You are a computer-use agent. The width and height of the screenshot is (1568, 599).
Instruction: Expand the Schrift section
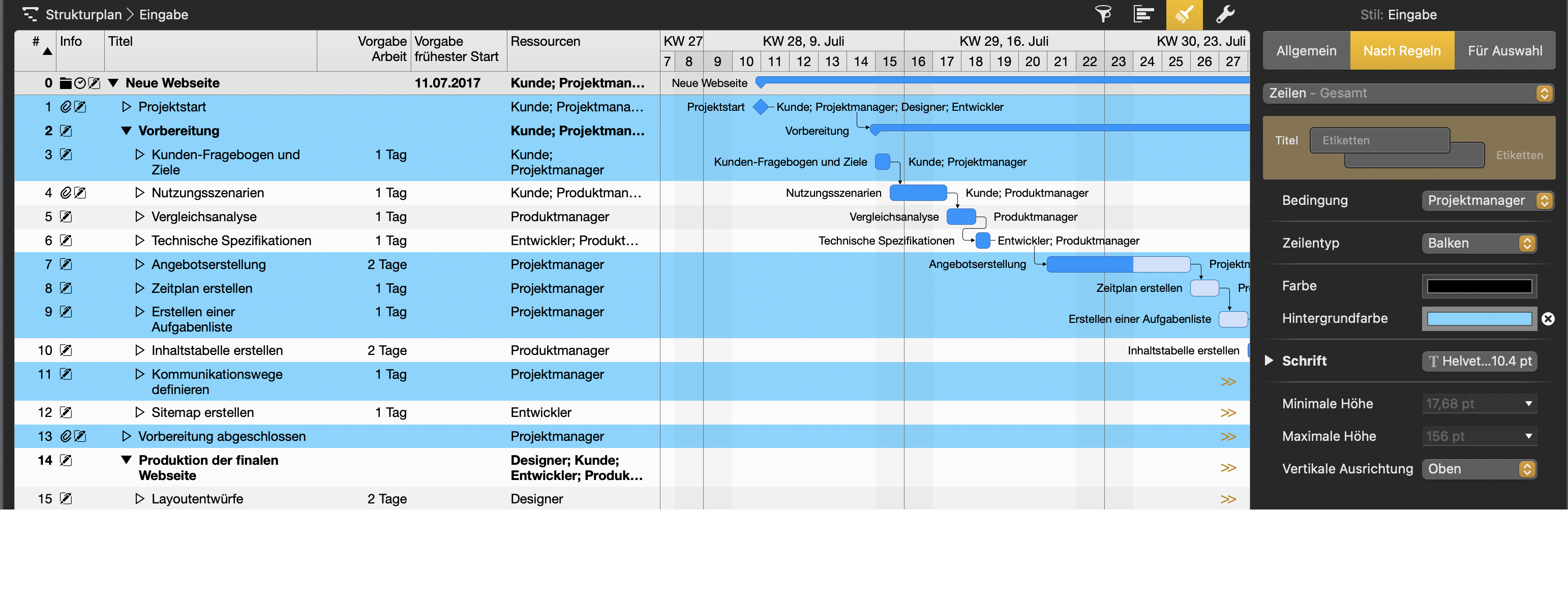coord(1269,361)
